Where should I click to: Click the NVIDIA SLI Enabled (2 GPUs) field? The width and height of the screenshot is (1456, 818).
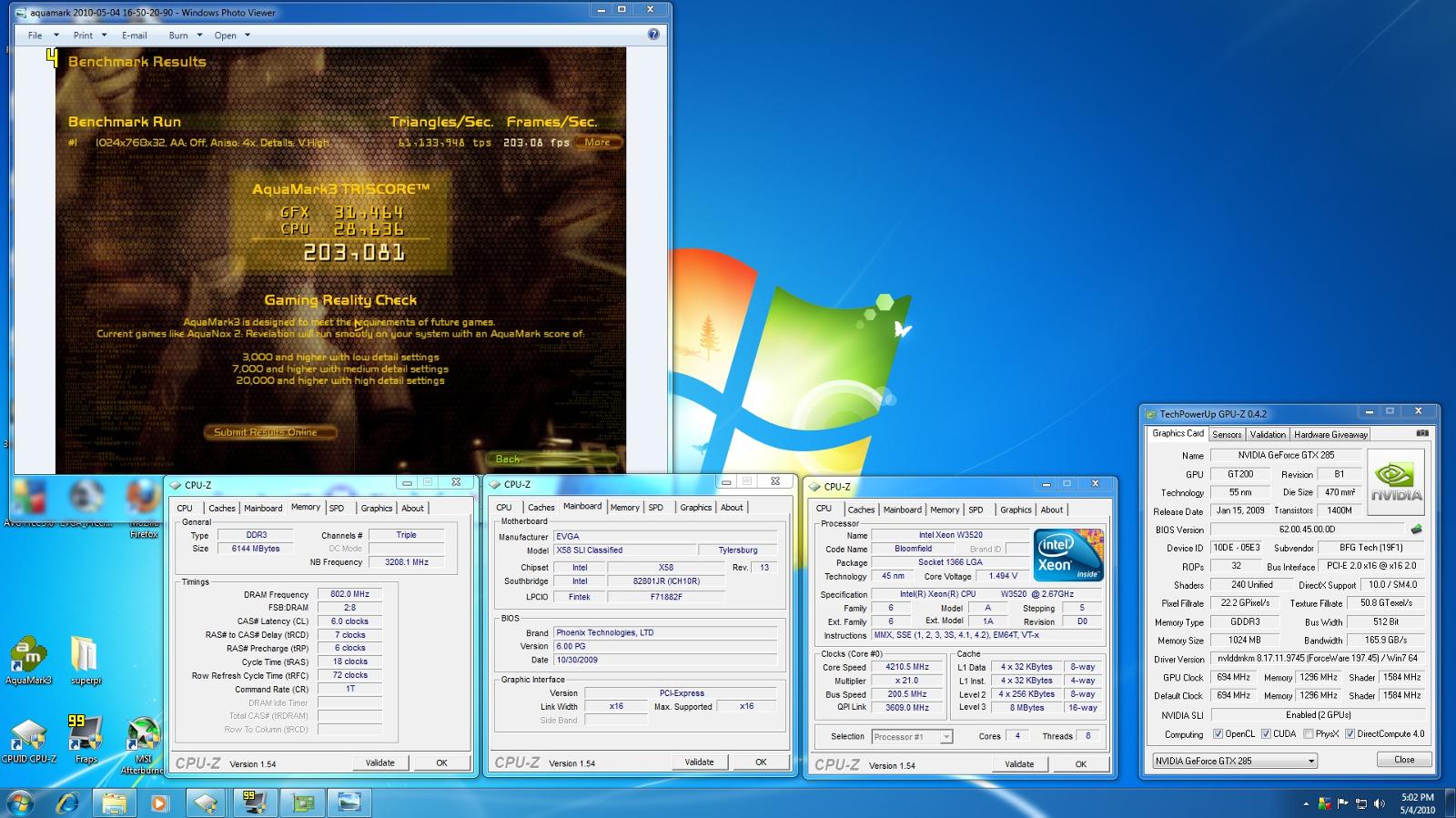tap(1318, 714)
